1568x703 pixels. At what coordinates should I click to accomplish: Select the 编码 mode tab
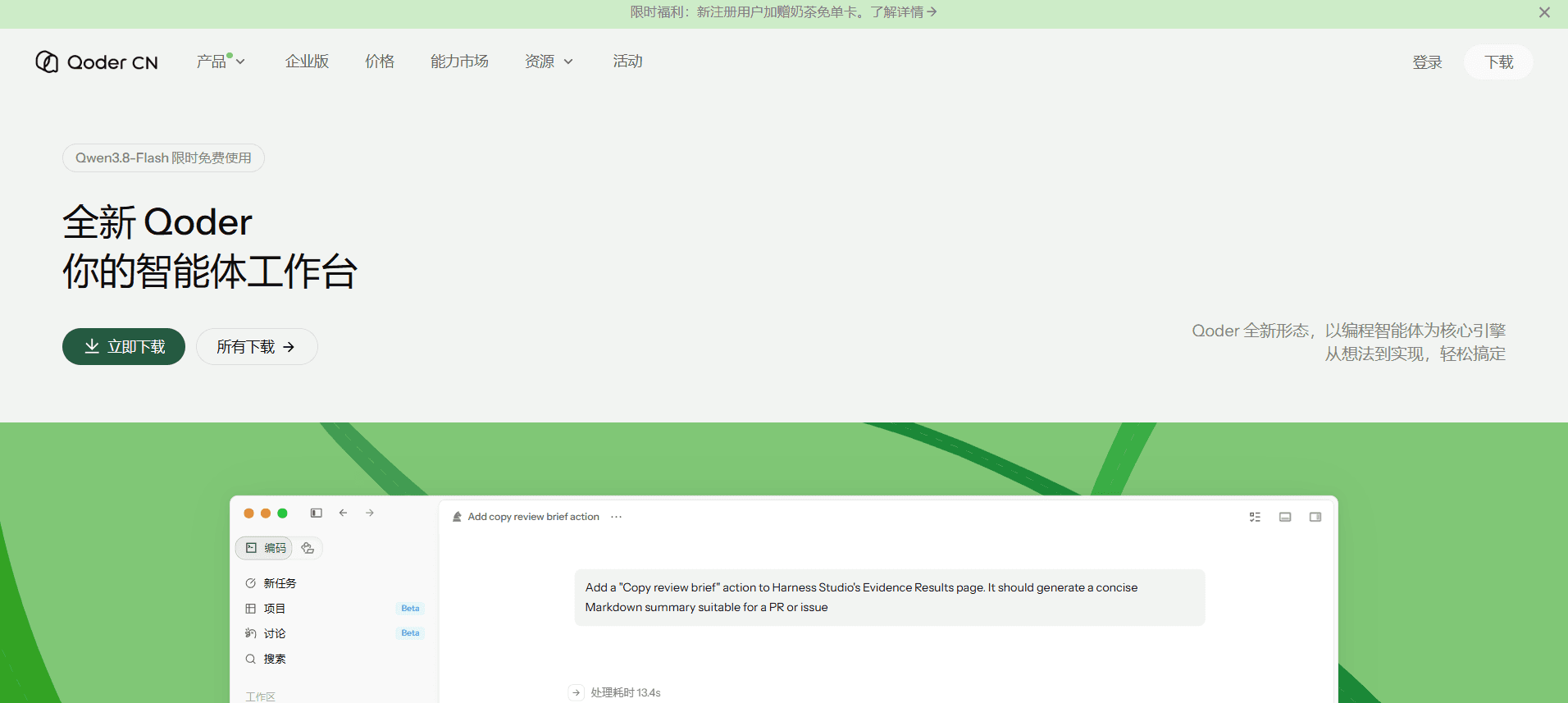pos(264,548)
